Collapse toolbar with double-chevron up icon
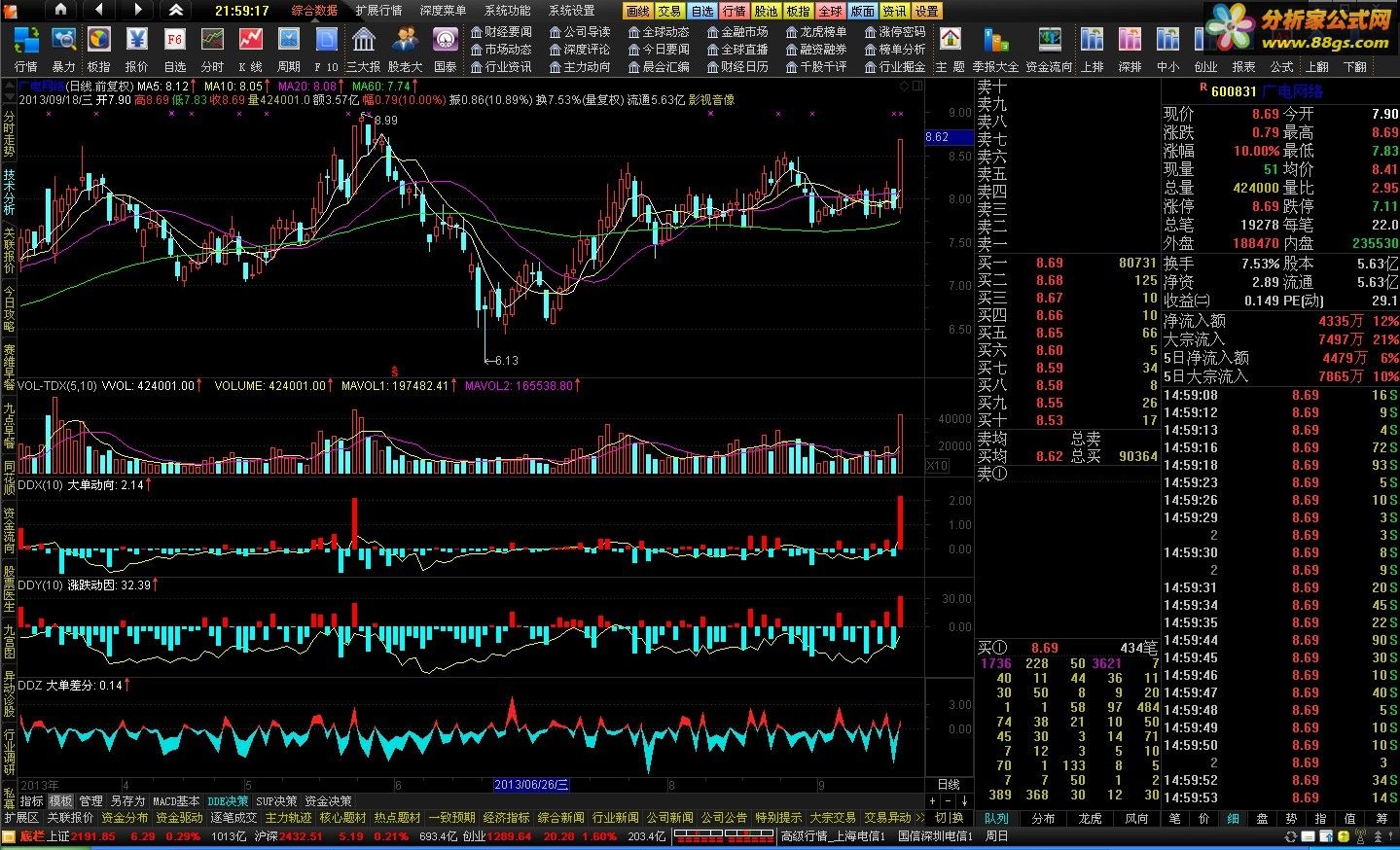1400x850 pixels. [175, 10]
